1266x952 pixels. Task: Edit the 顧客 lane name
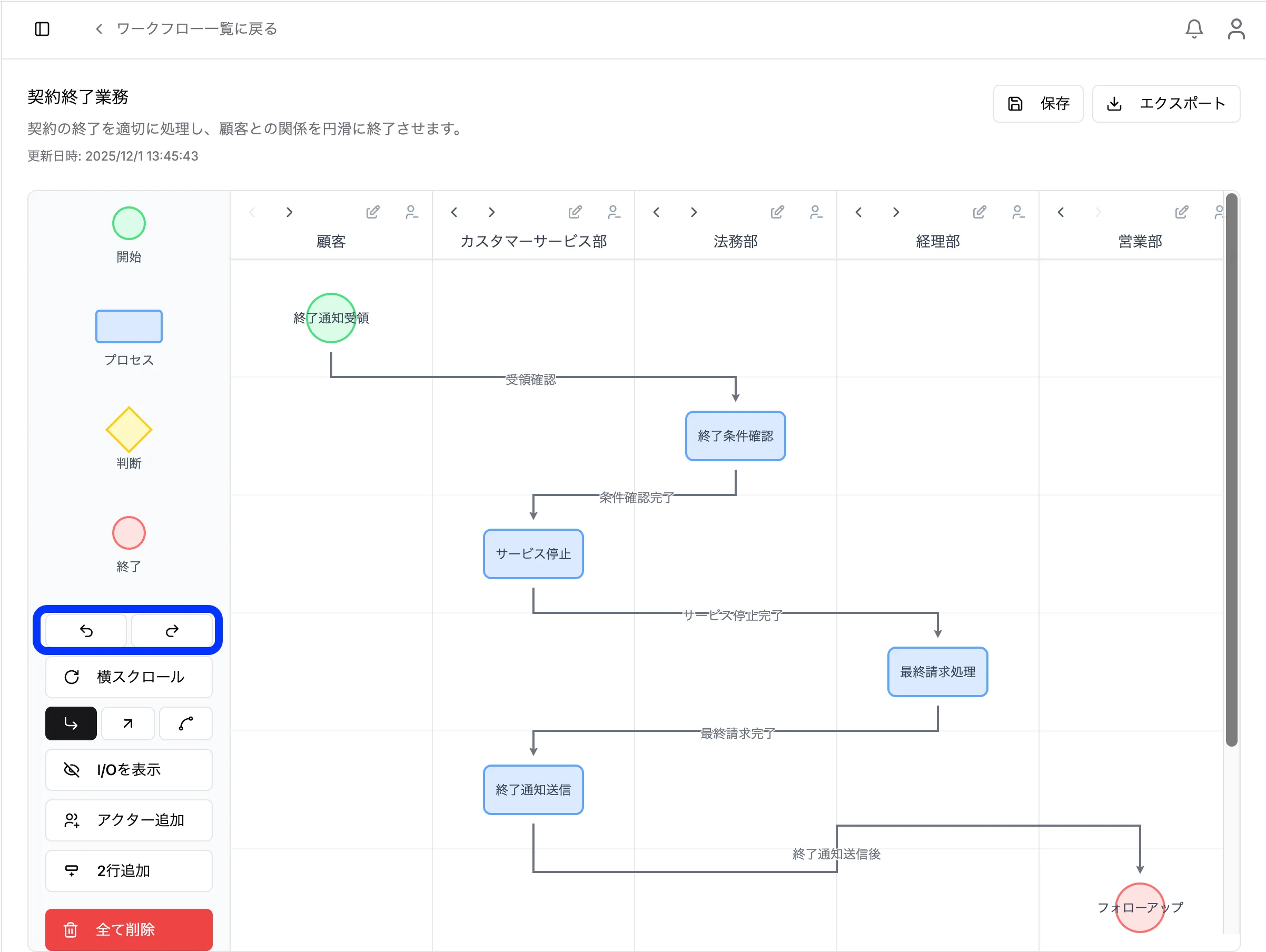click(x=373, y=212)
